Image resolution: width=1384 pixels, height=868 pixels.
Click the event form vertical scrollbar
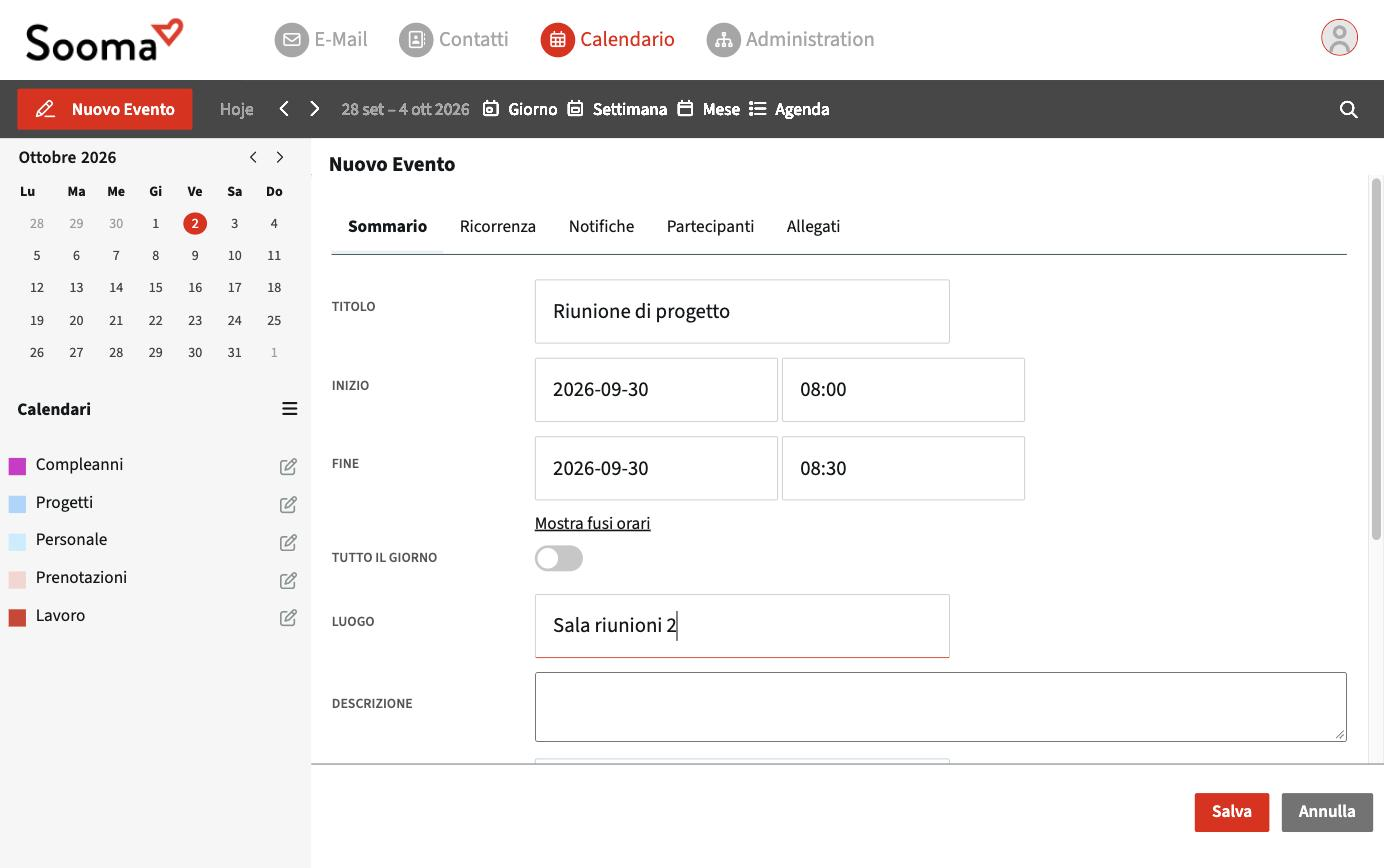pos(1376,360)
